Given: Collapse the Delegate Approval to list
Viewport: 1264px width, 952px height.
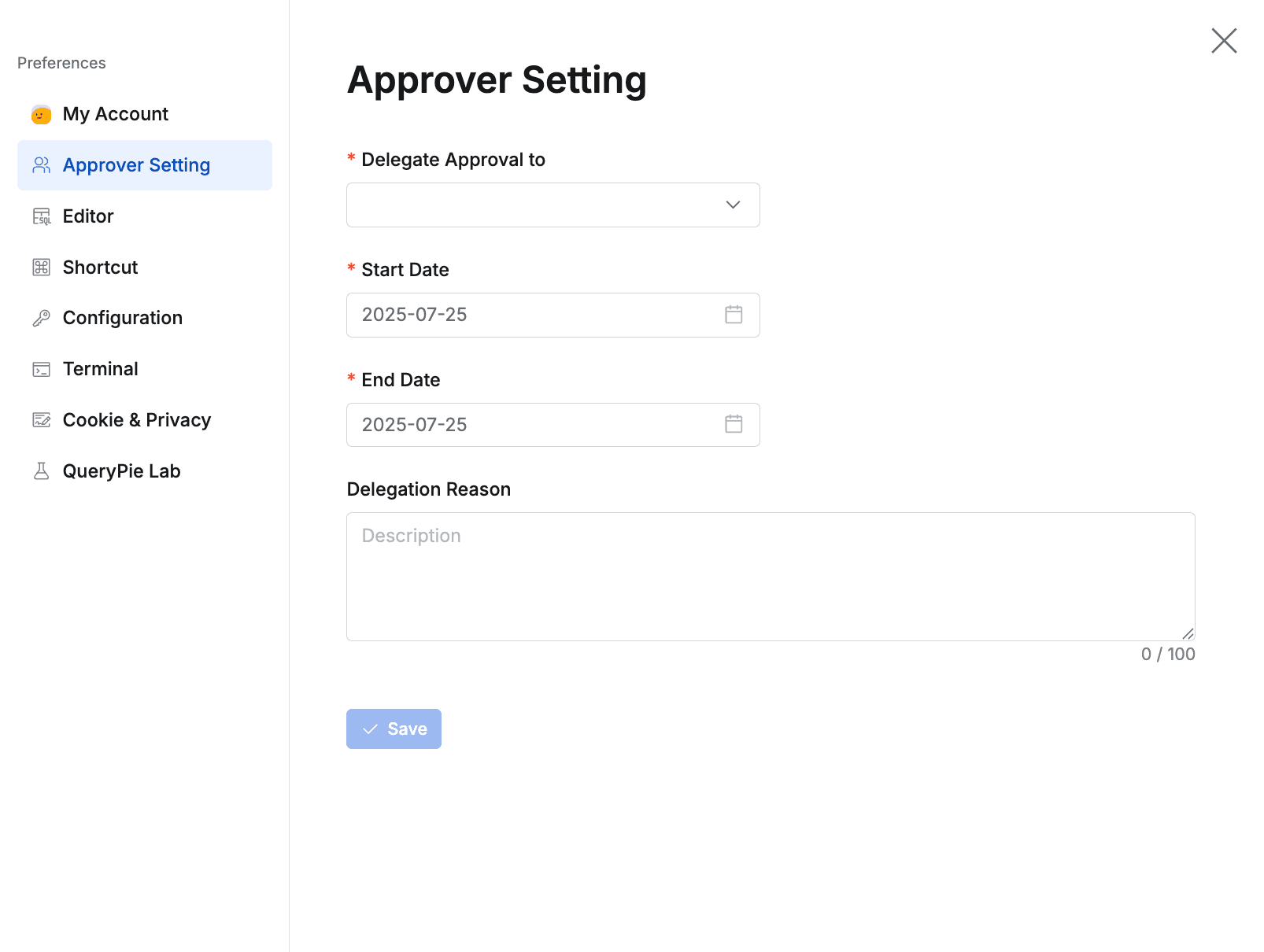Looking at the screenshot, I should (732, 205).
